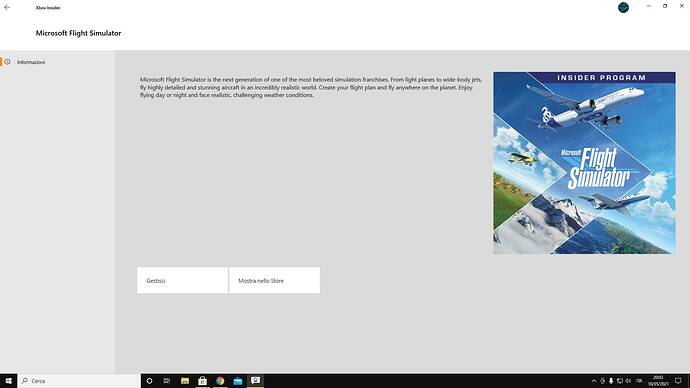
Task: Click the Flight Simulator description paragraph
Action: click(311, 87)
